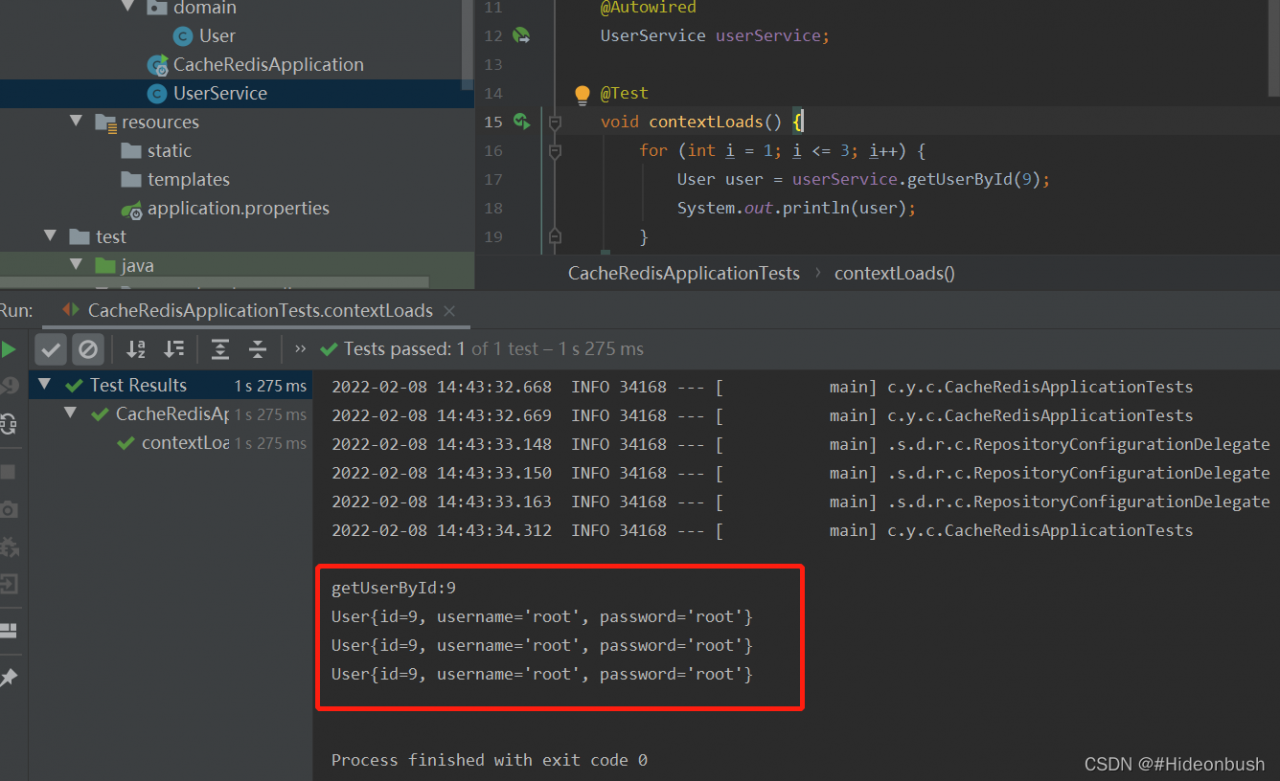Open more test toolbar options chevrons

[300, 349]
